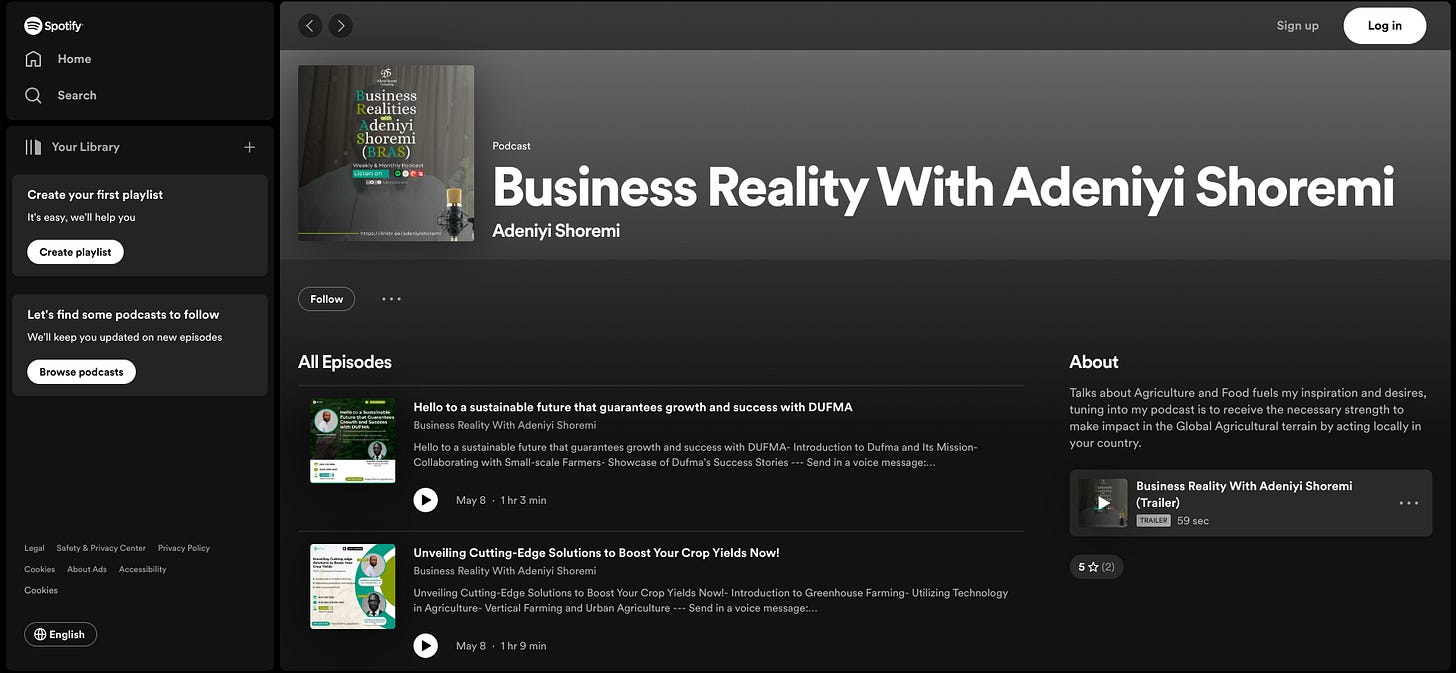Click the Adeniyi Shoremi author name
The width and height of the screenshot is (1456, 673).
[556, 231]
